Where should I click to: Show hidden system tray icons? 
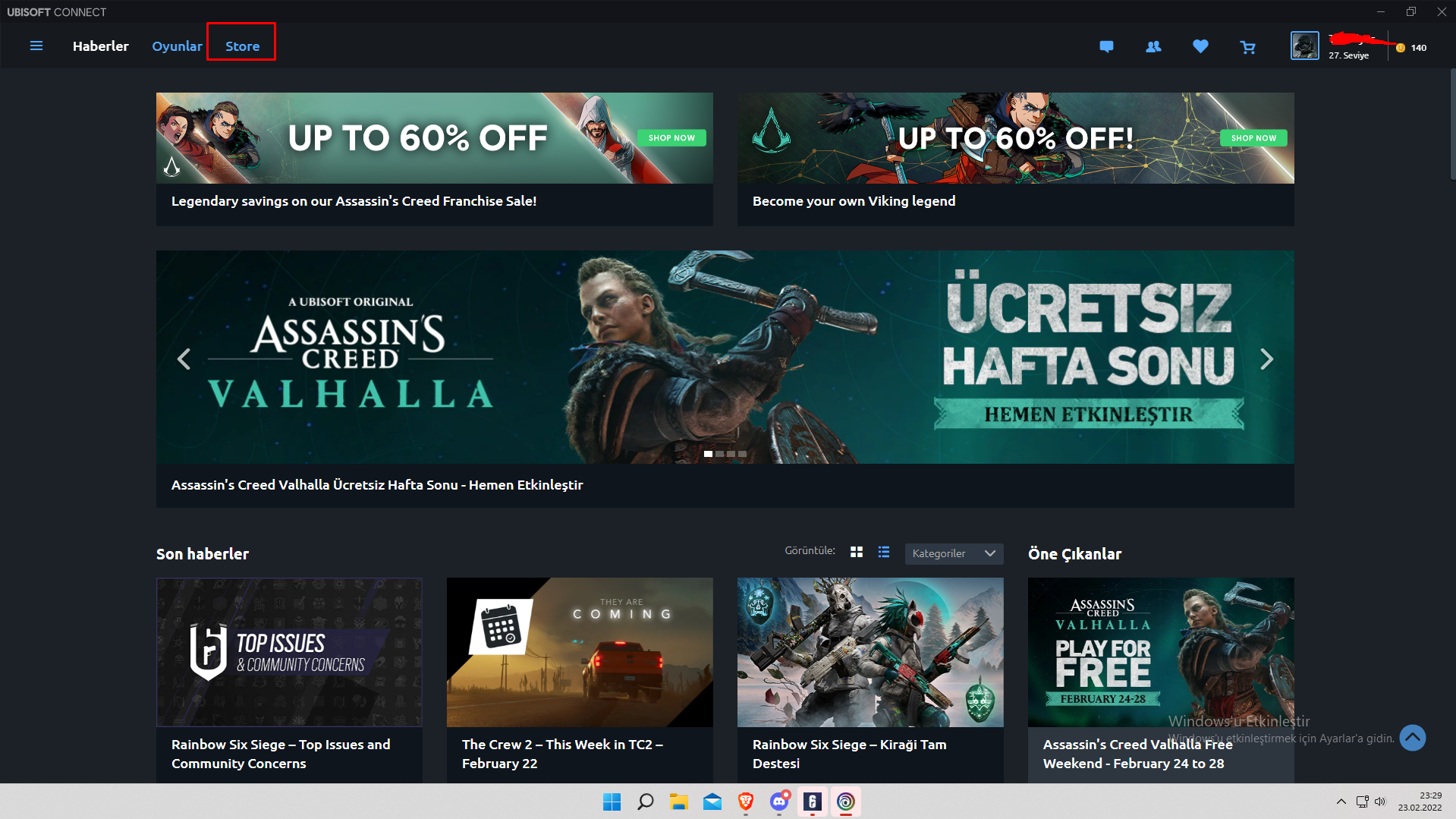1341,802
